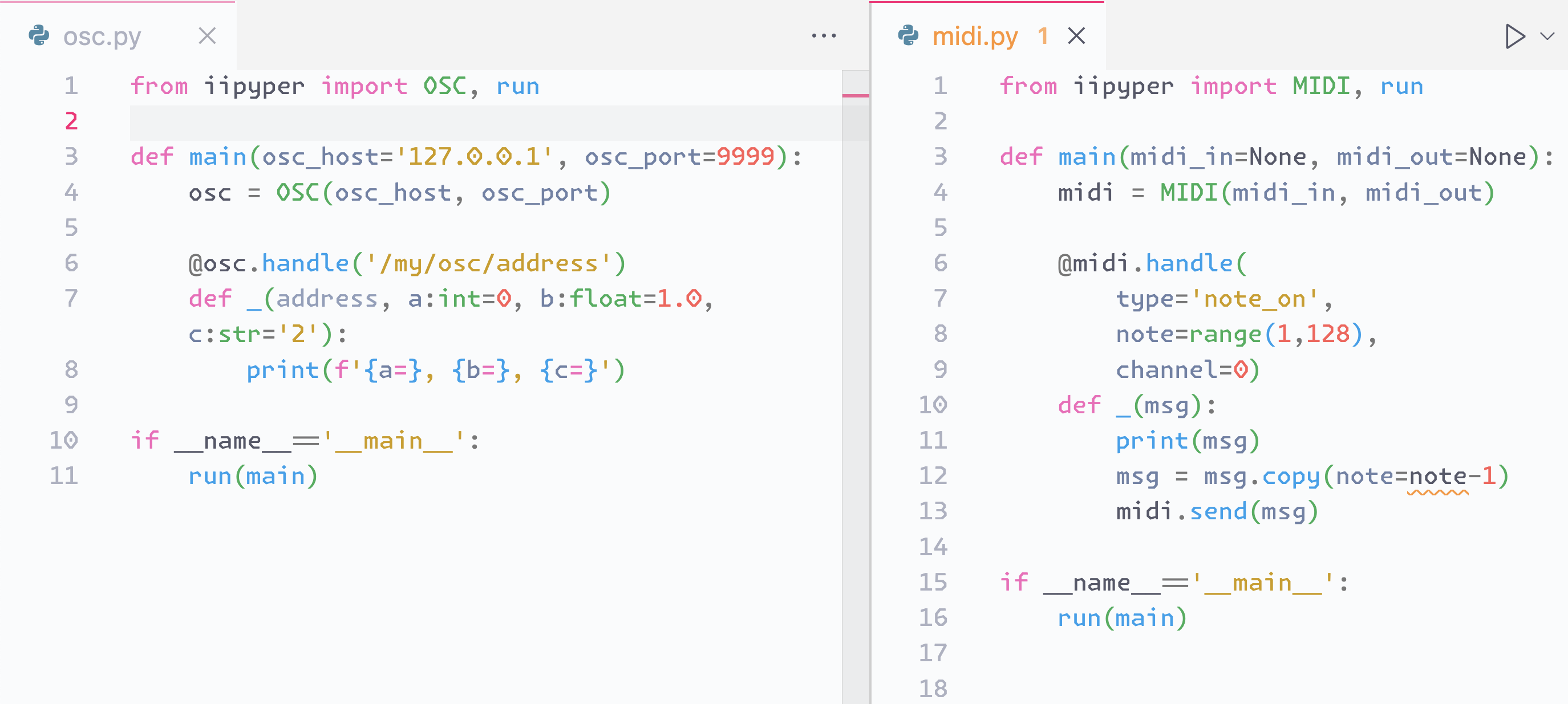Click the problem count badge on midi.py tab
Image resolution: width=1568 pixels, height=704 pixels.
pos(1043,36)
